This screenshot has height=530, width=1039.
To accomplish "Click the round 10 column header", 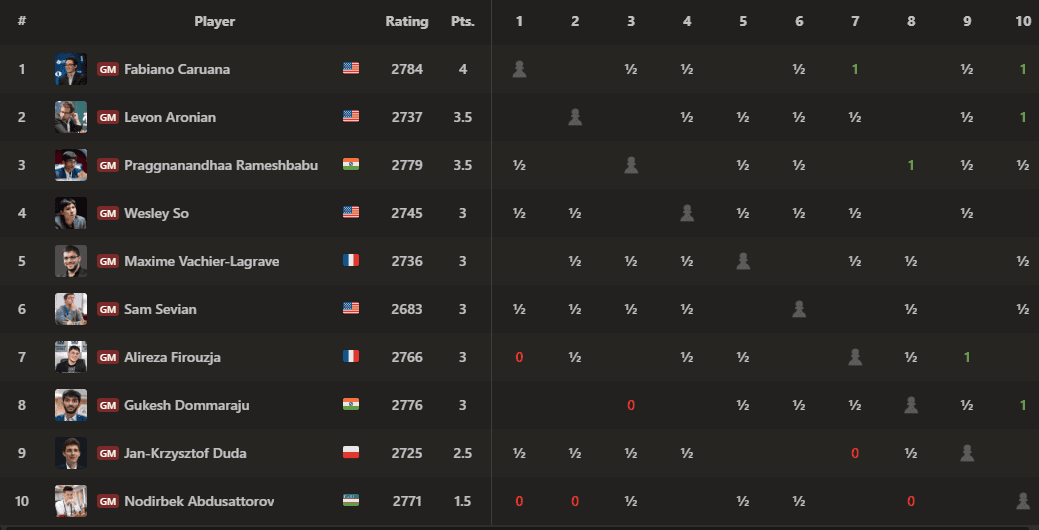I will pyautogui.click(x=1022, y=21).
